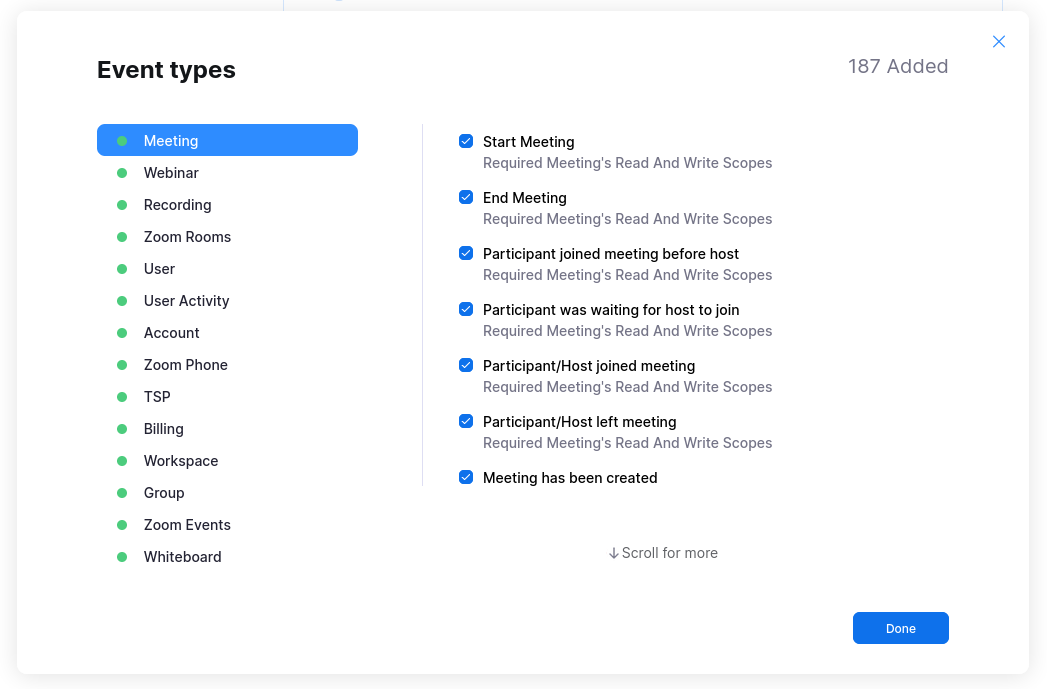Click the Done button
The width and height of the screenshot is (1047, 689).
[900, 628]
